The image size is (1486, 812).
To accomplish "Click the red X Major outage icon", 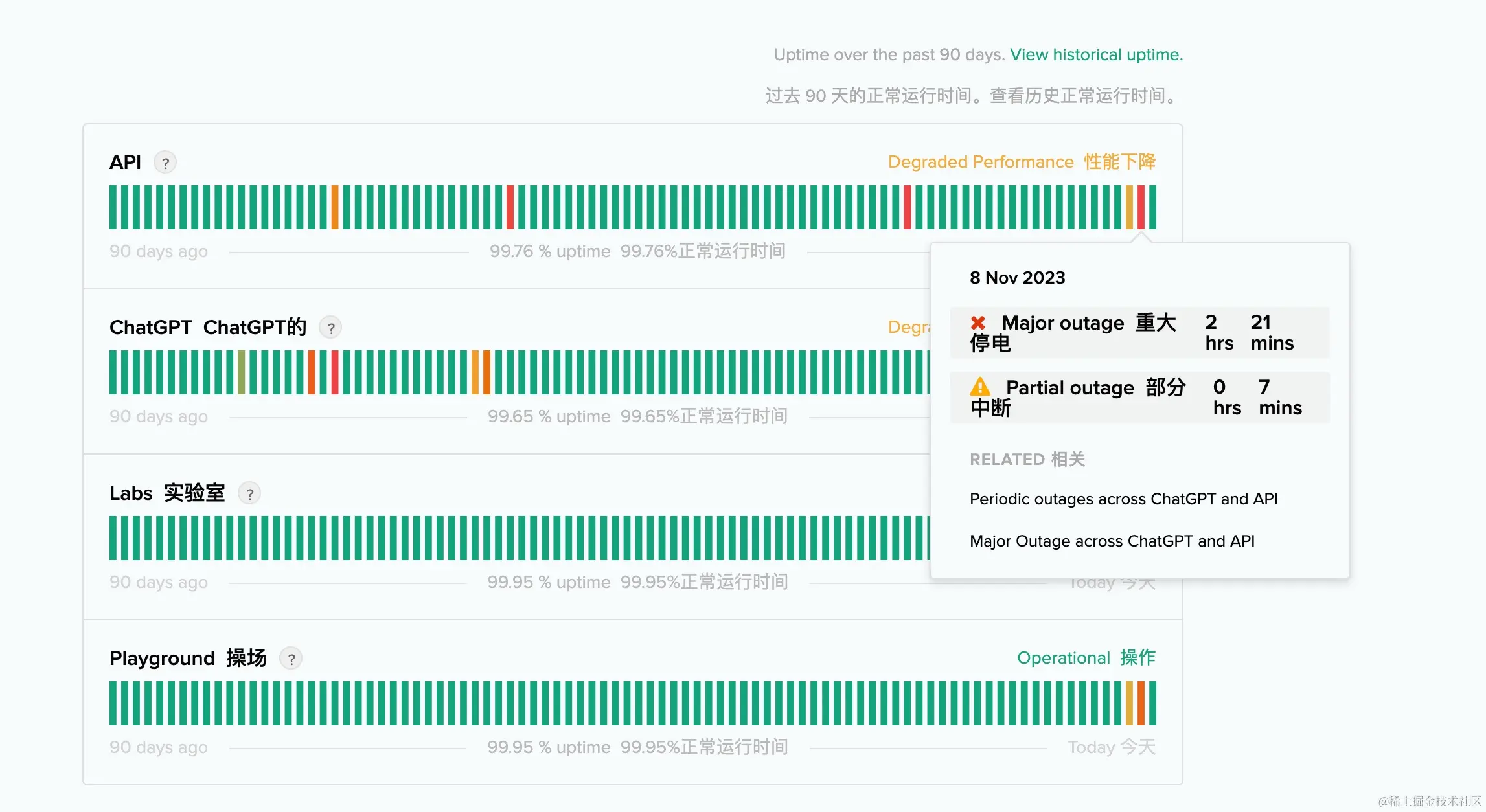I will tap(978, 322).
